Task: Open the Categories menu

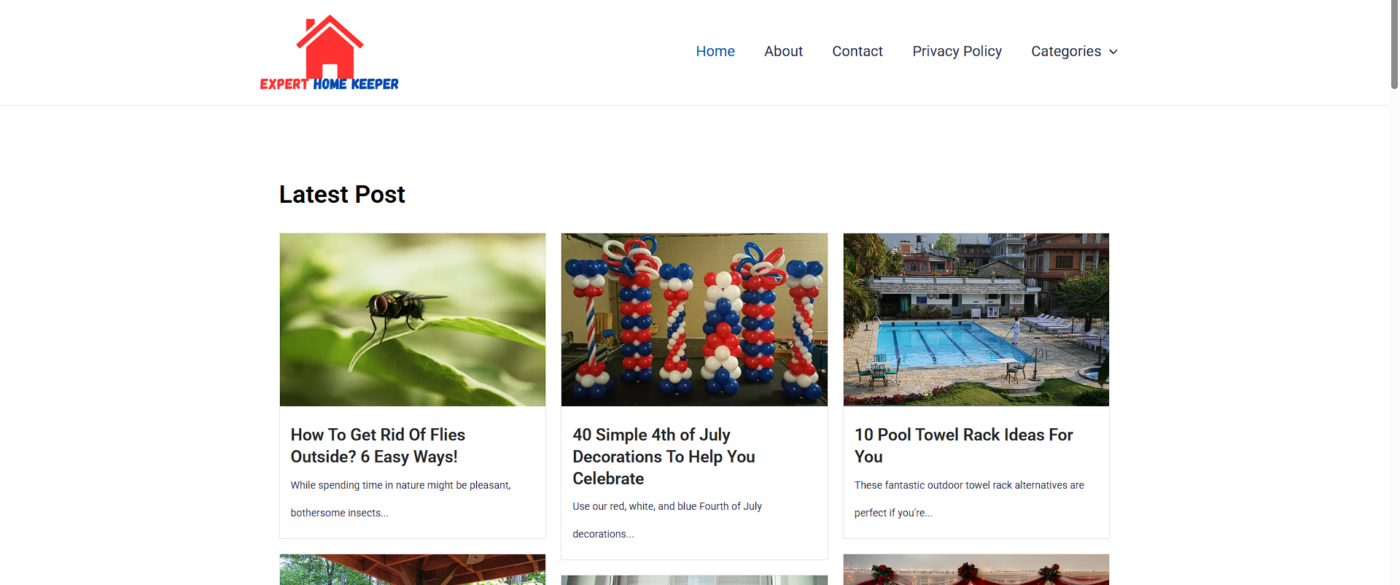Action: tap(1074, 51)
